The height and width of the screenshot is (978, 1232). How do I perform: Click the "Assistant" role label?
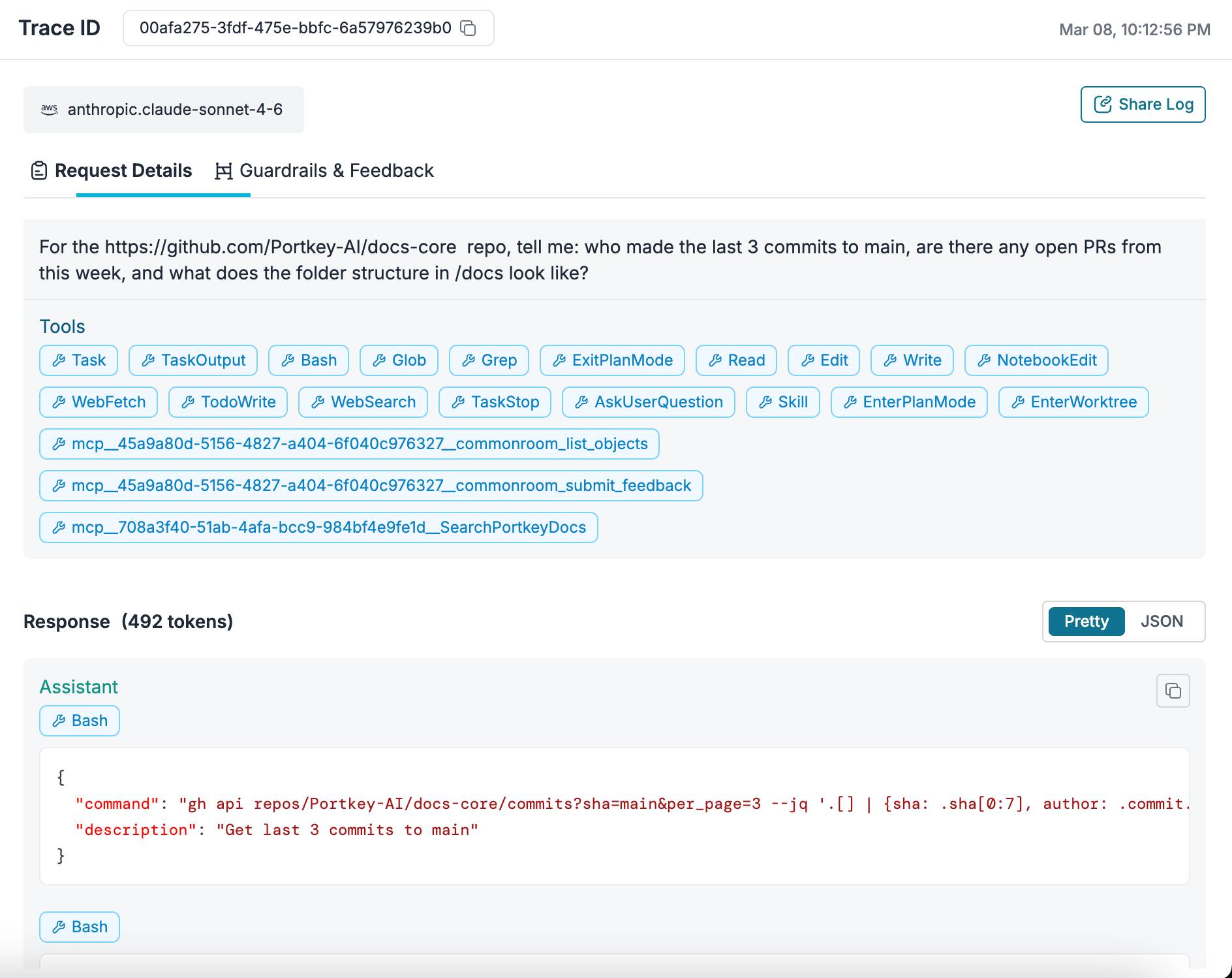pos(79,687)
